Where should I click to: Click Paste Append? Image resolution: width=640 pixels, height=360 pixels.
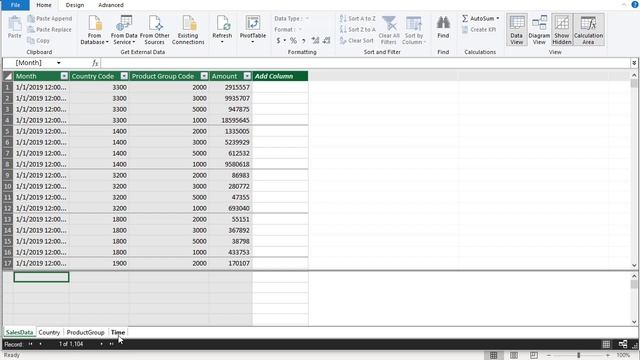pyautogui.click(x=49, y=18)
